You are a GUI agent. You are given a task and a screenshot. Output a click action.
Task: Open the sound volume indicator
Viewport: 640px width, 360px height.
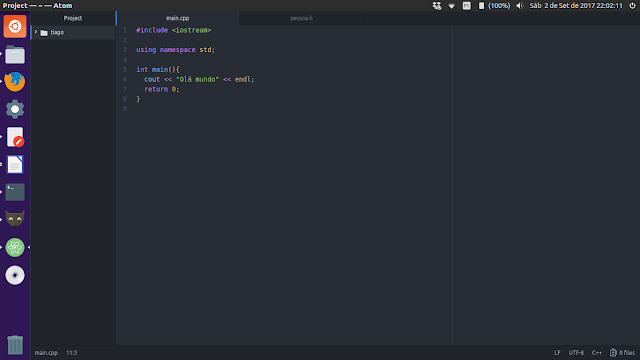[x=520, y=6]
